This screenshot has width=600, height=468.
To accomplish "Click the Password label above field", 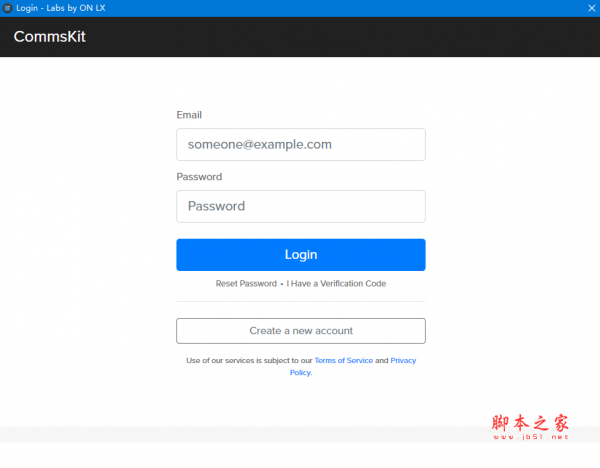I will pos(199,177).
